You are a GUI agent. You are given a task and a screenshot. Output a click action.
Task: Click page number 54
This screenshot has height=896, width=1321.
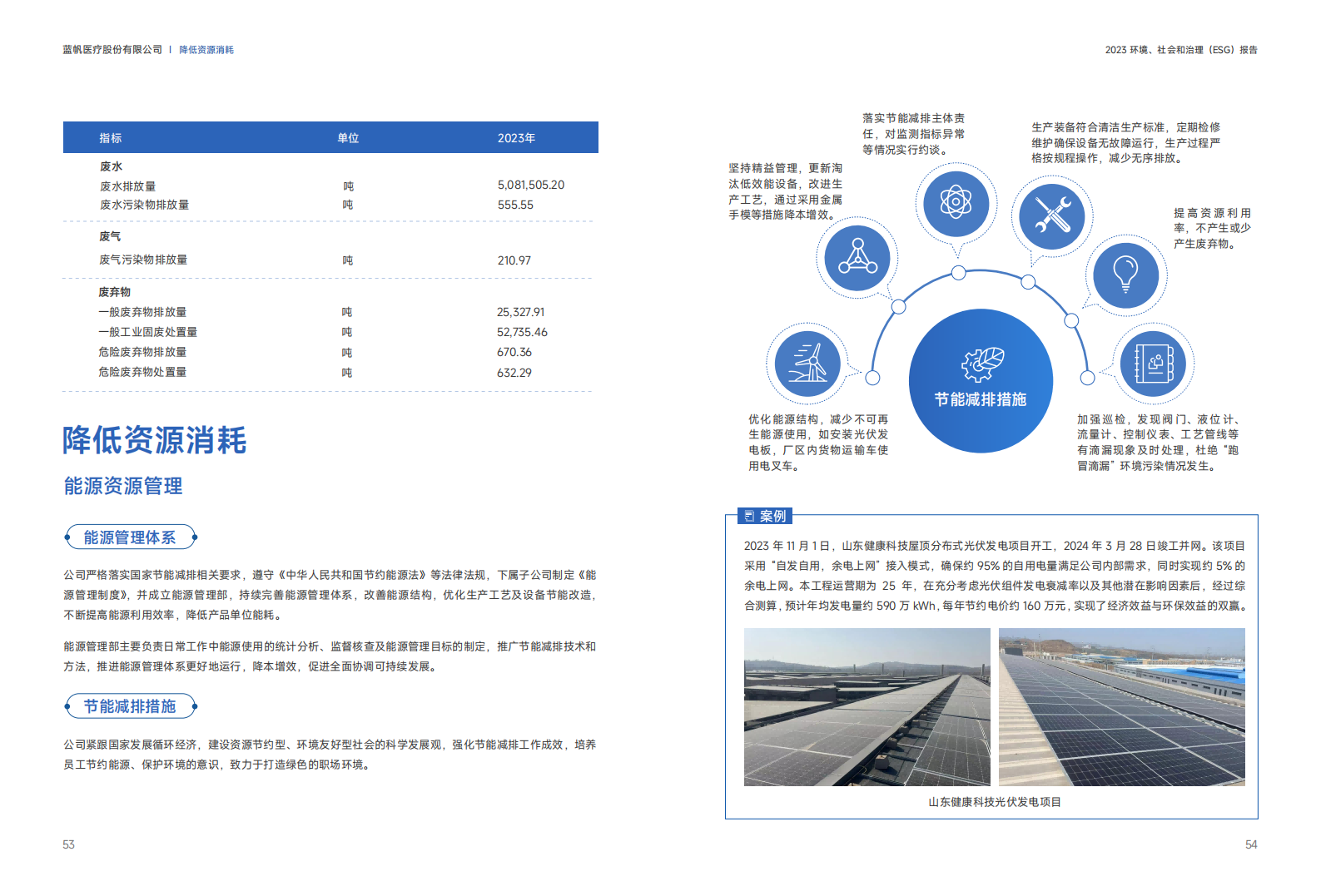[1251, 844]
